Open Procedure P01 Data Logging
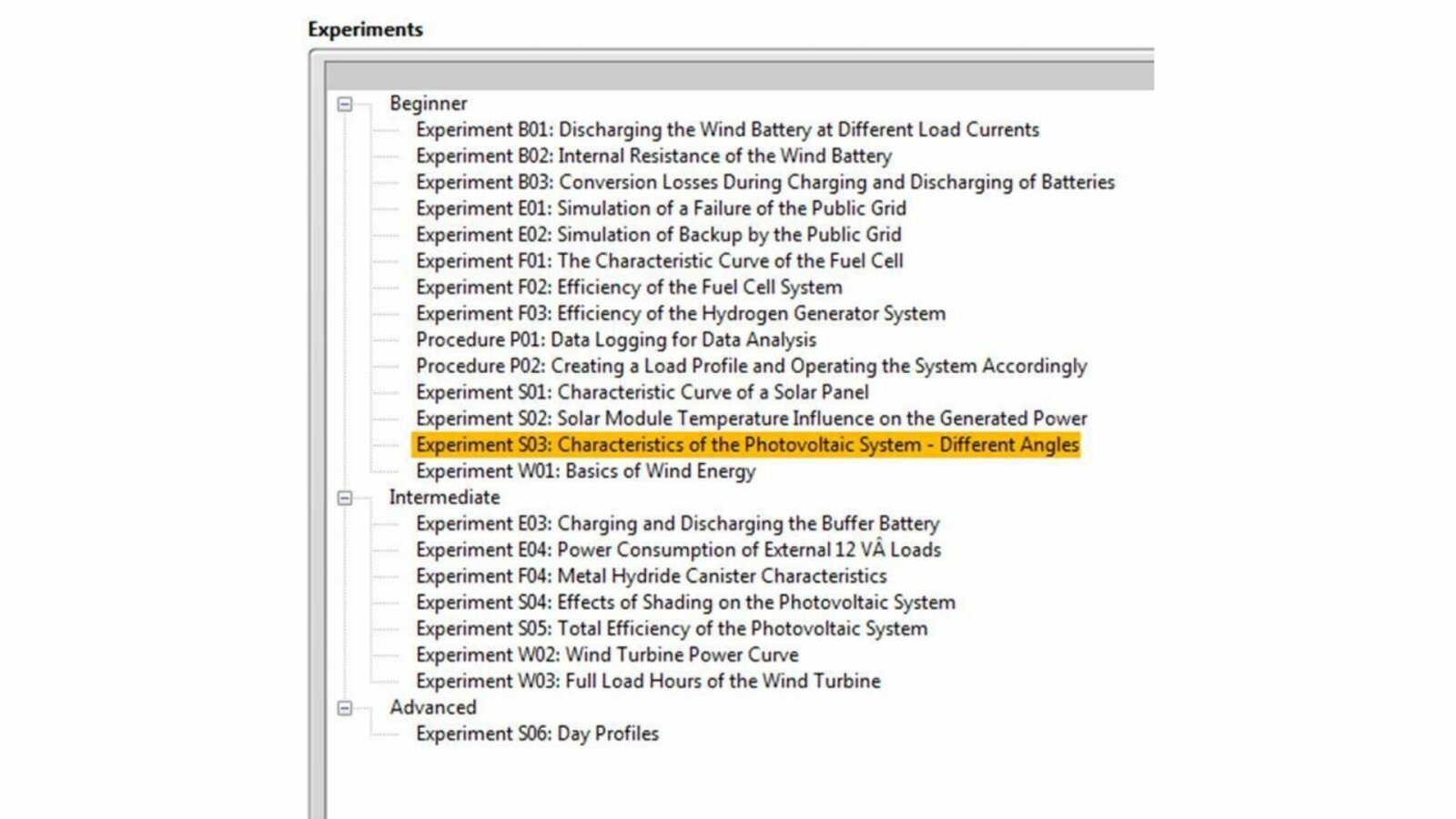 tap(616, 340)
